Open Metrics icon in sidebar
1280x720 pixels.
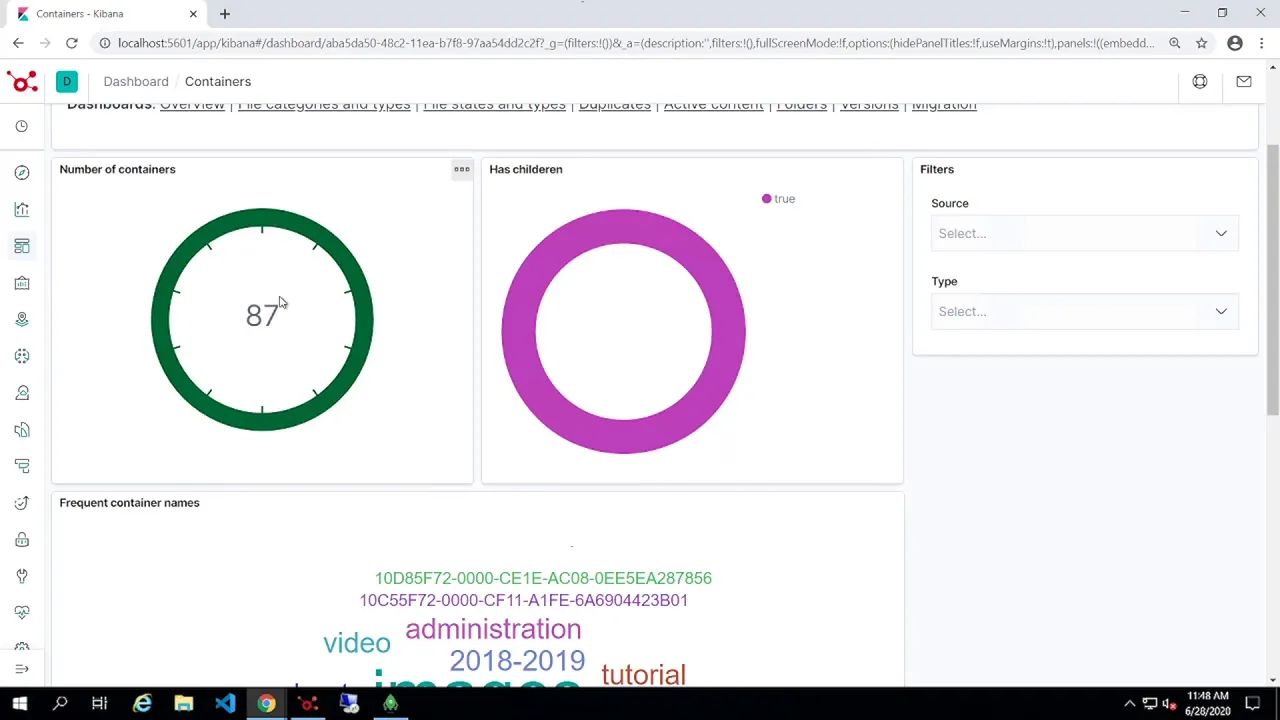pyautogui.click(x=22, y=393)
